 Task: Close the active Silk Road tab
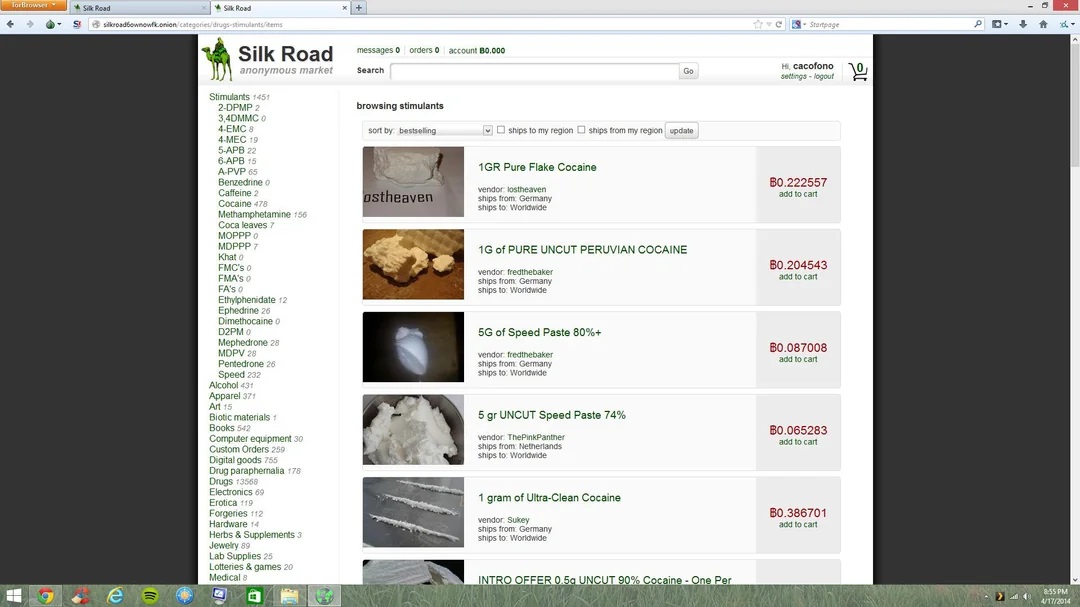(344, 8)
